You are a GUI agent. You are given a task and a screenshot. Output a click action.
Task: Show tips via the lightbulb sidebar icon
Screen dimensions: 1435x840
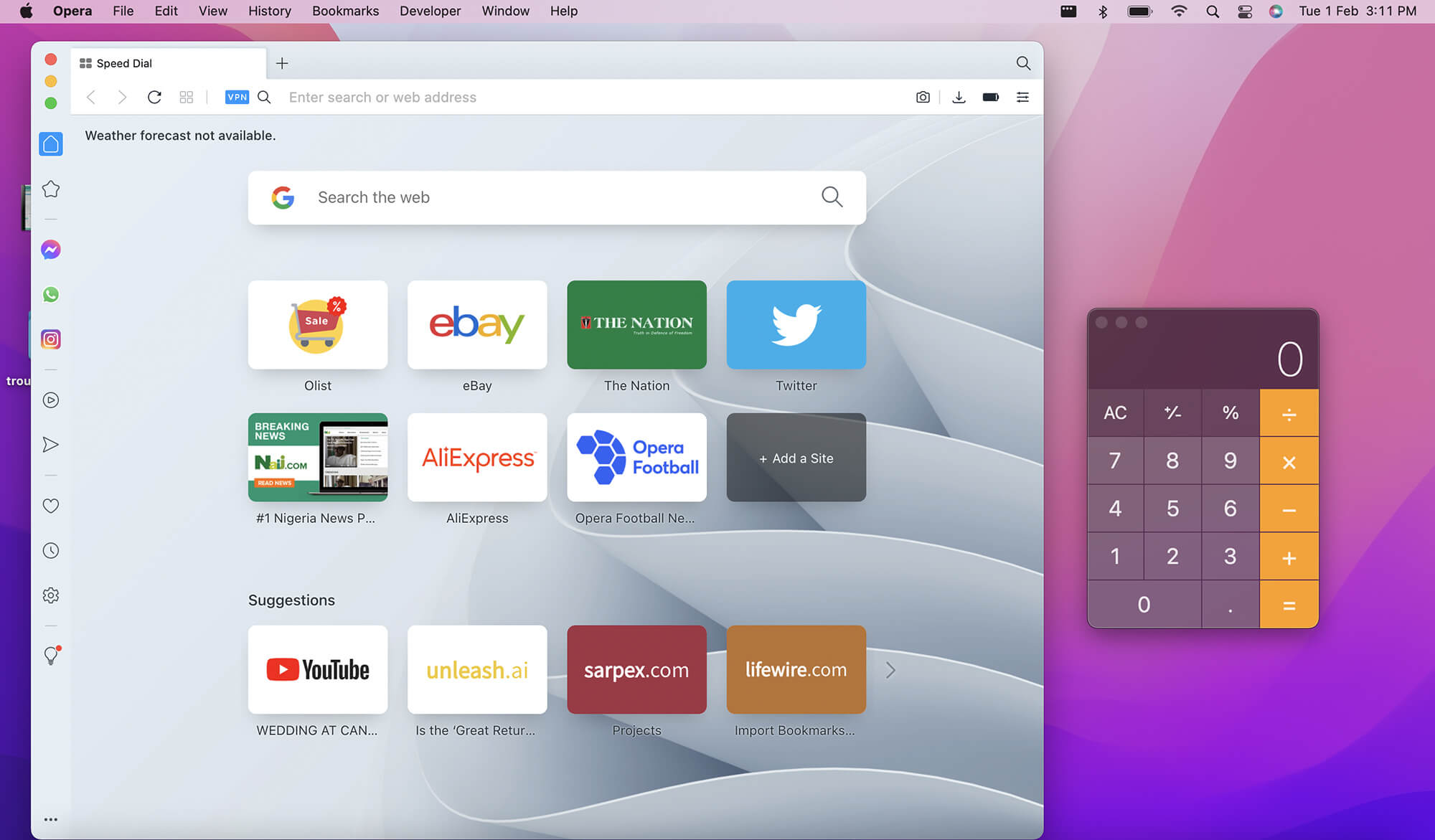tap(50, 654)
